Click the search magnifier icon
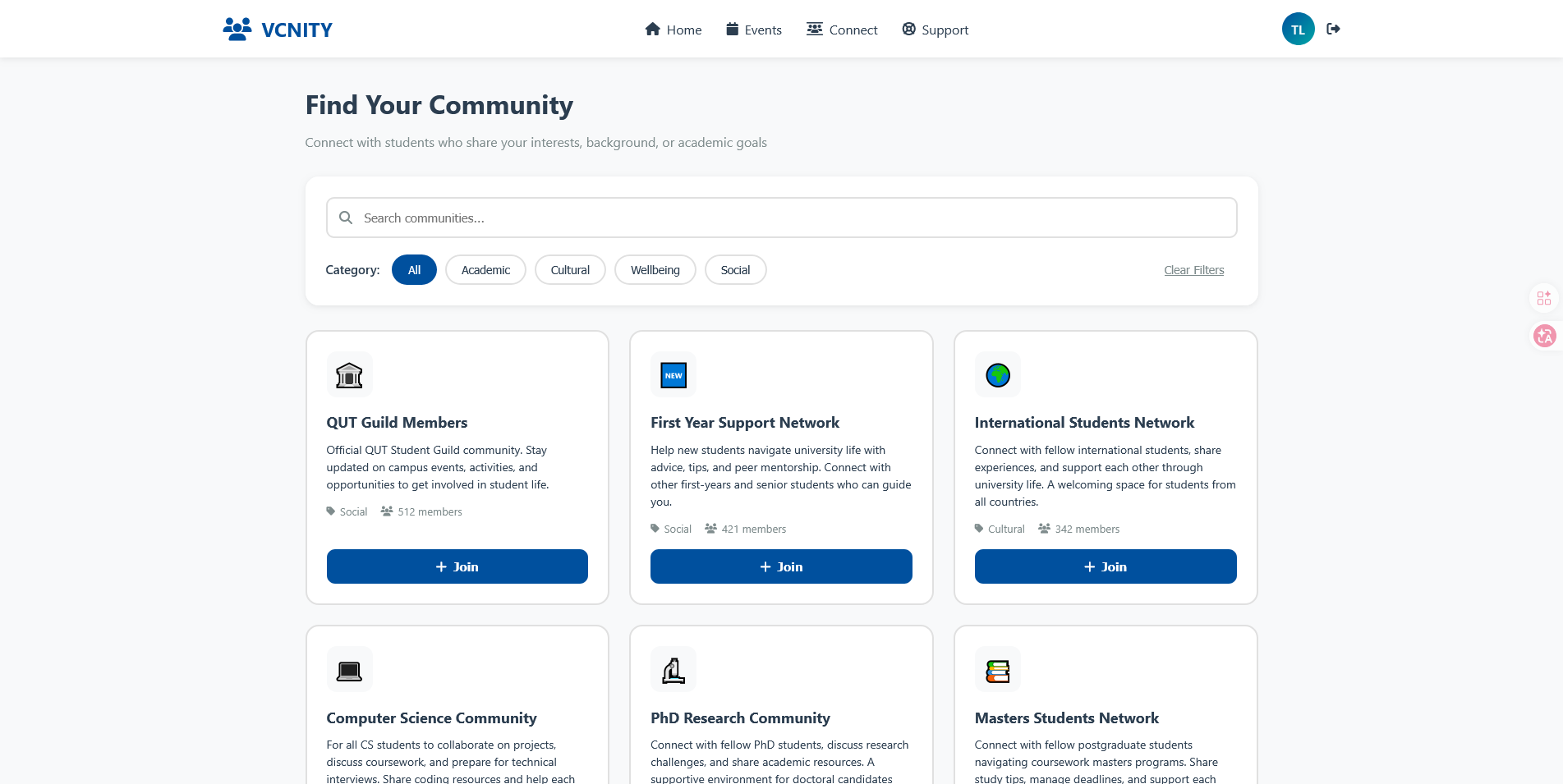The height and width of the screenshot is (784, 1563). coord(346,218)
